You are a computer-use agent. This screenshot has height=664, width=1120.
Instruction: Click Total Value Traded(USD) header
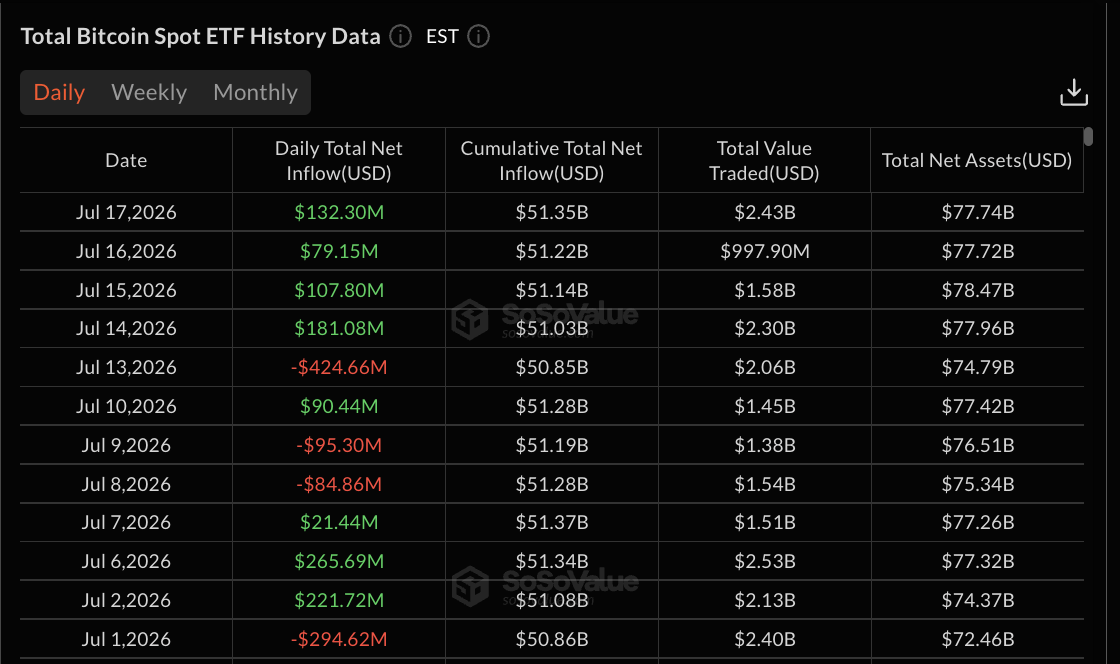[x=764, y=161]
